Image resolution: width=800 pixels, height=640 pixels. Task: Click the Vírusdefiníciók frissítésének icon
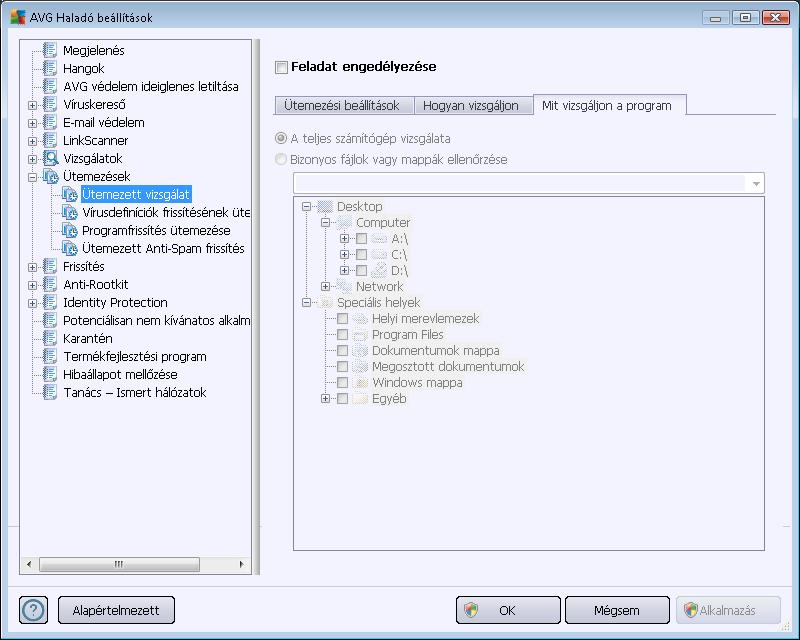point(69,212)
